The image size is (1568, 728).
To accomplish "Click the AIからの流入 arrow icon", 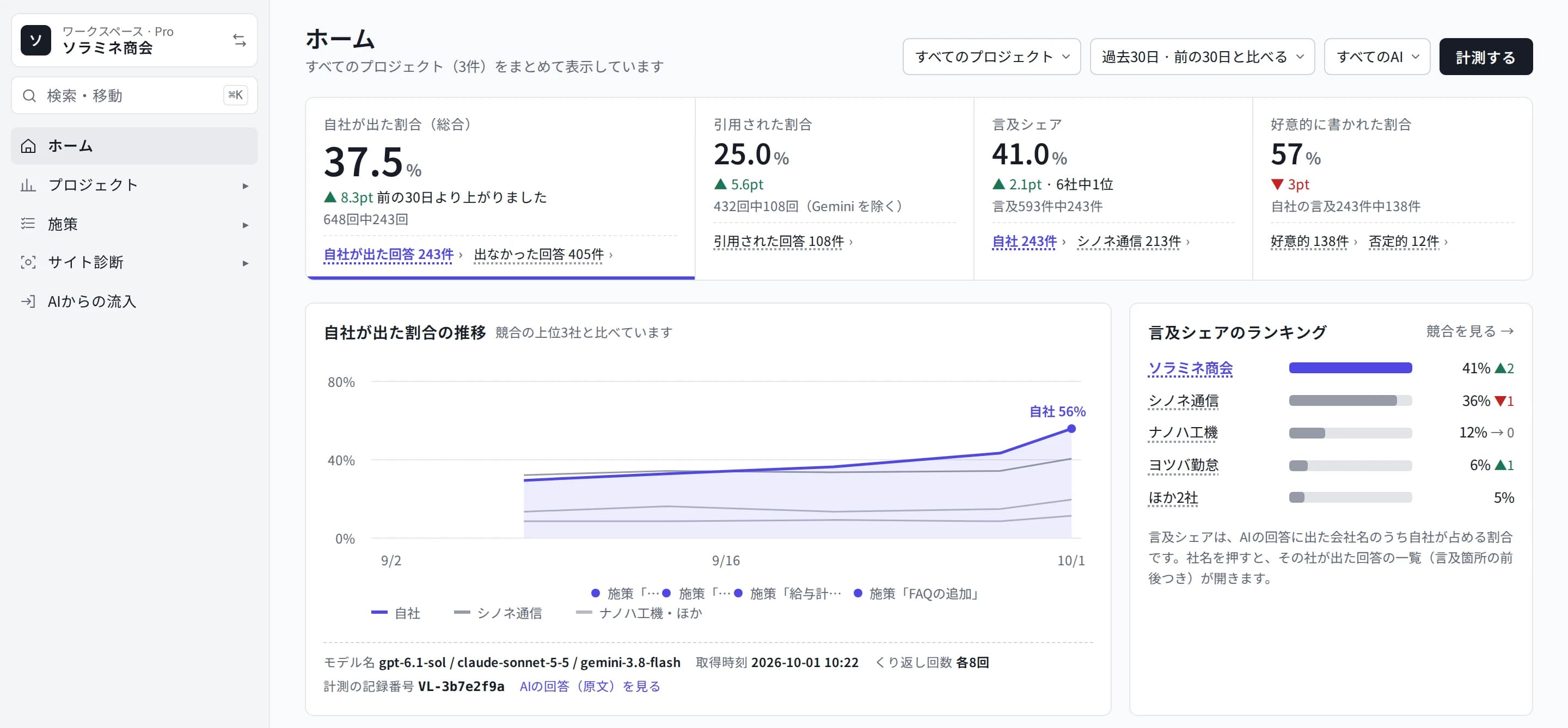I will [28, 301].
